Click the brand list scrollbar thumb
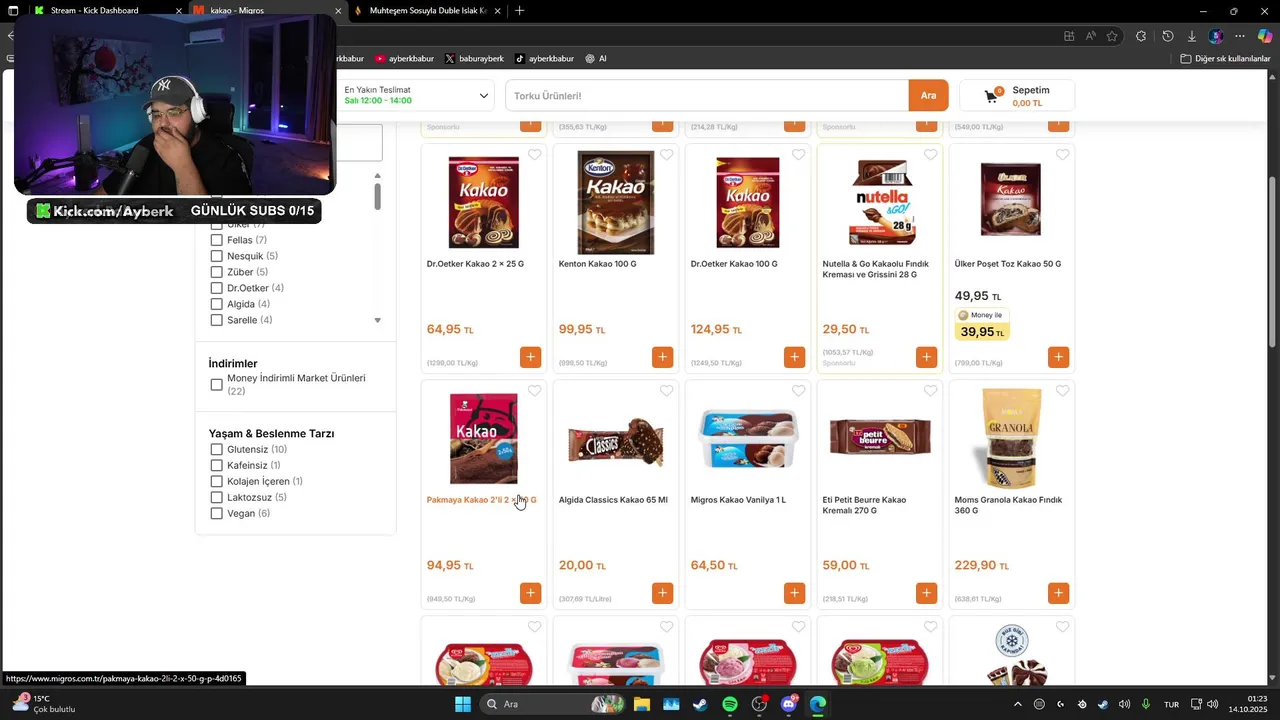The width and height of the screenshot is (1280, 720). point(377,196)
